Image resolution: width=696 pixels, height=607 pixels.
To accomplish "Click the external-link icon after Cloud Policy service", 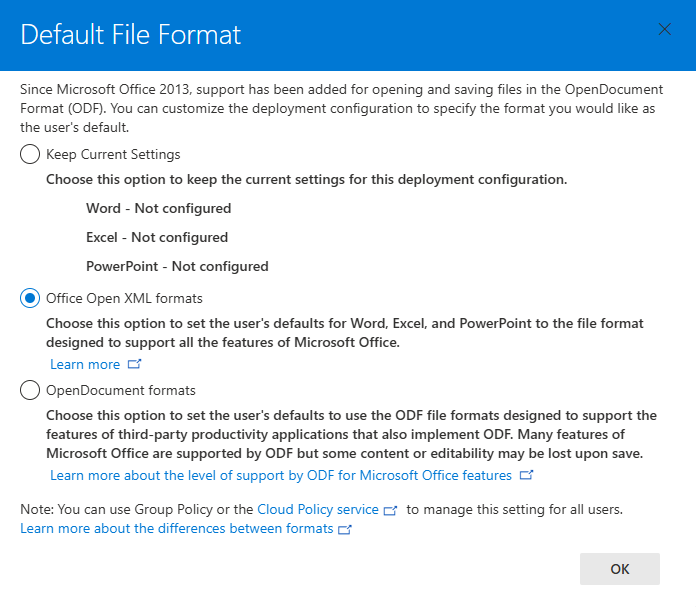I will pyautogui.click(x=390, y=510).
